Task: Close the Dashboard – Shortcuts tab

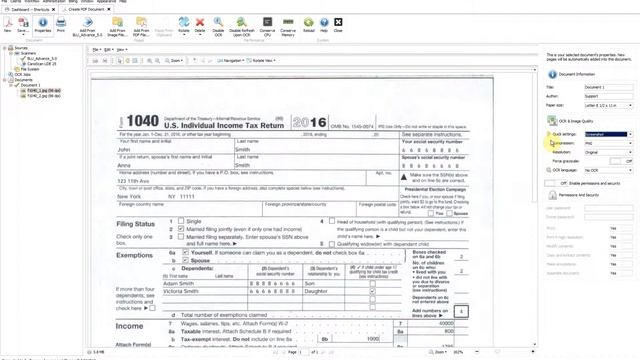Action: [x=53, y=9]
